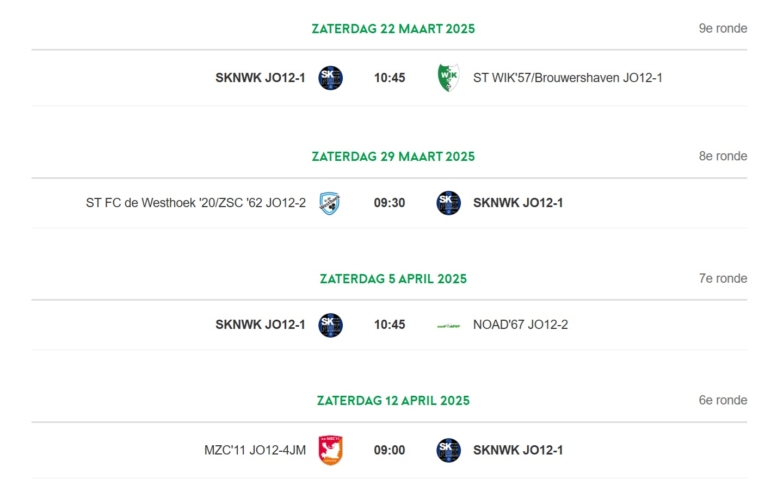777x492 pixels.
Task: Click SKNWK logo in 22 Maart match
Action: 331,78
